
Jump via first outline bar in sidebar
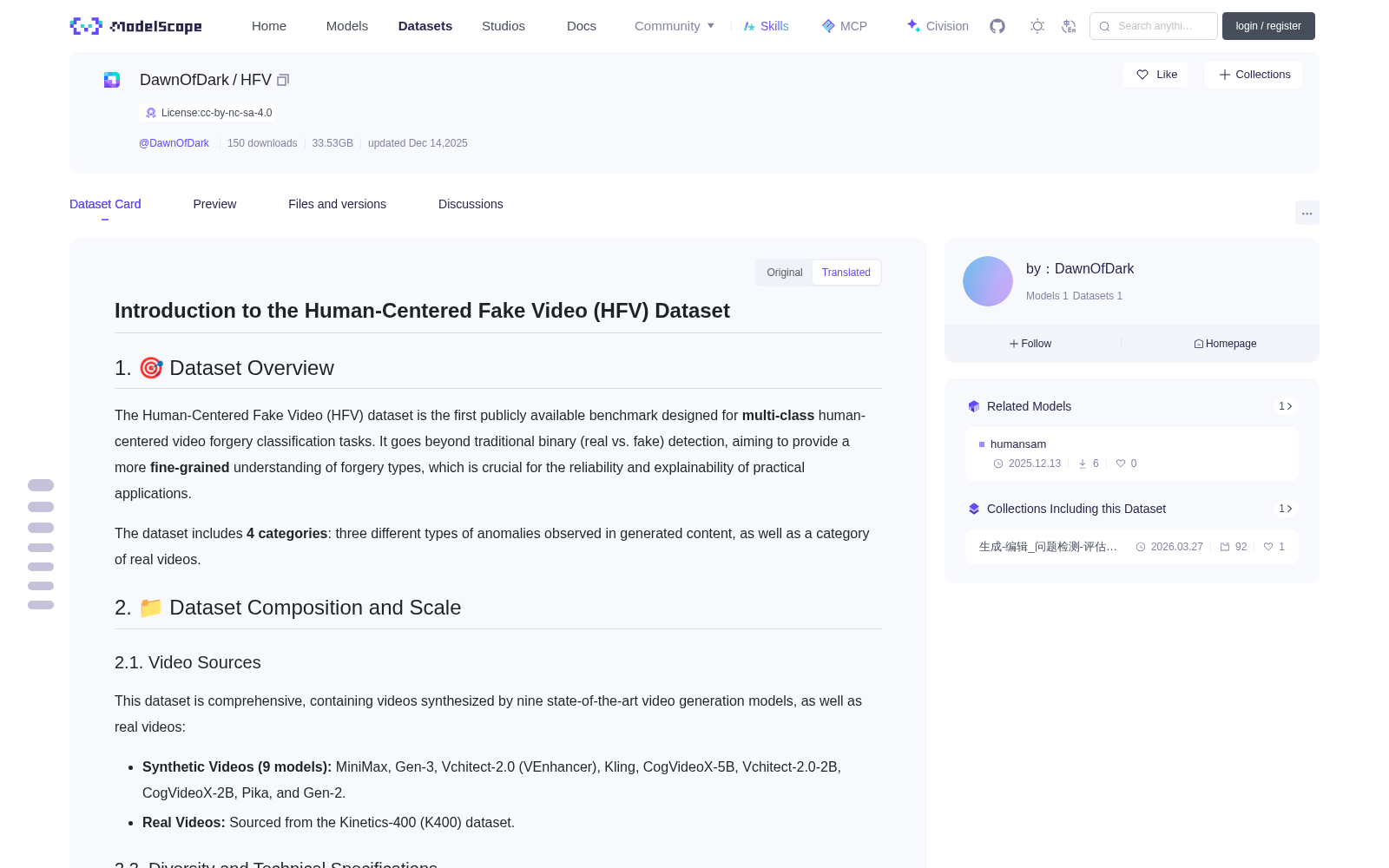pos(41,485)
